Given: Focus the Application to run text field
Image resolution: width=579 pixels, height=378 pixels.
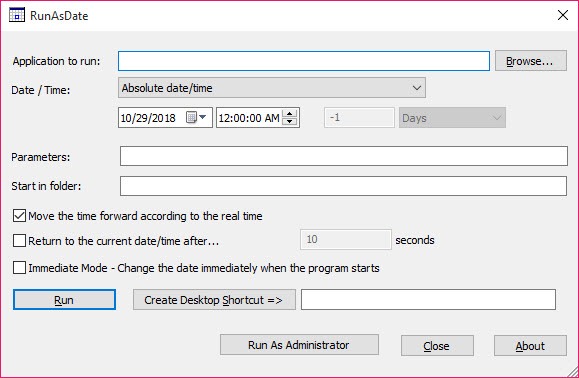Looking at the screenshot, I should tap(304, 61).
